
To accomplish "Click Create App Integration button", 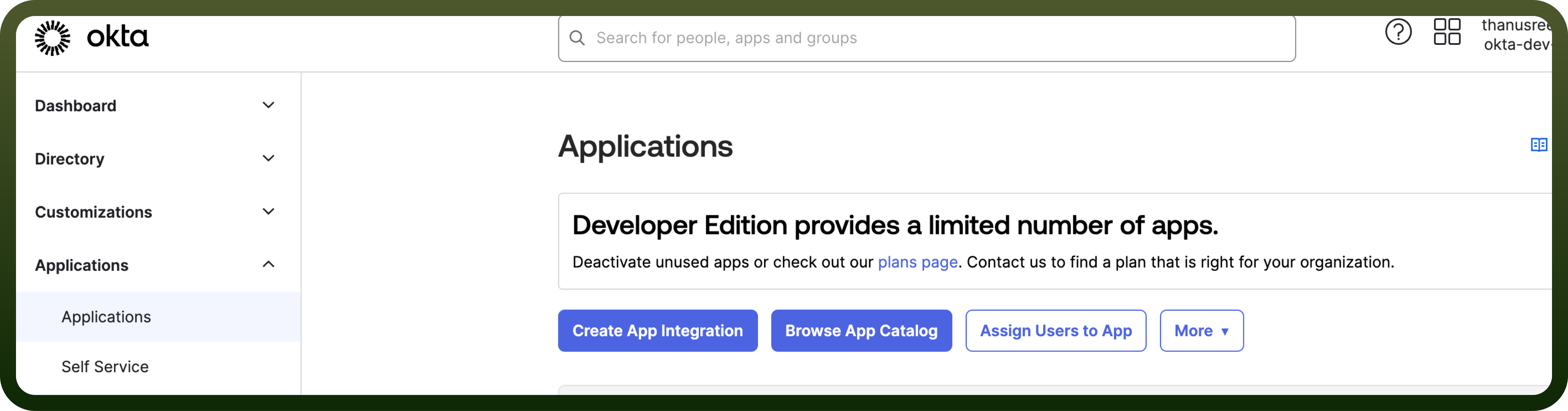I will click(x=657, y=331).
